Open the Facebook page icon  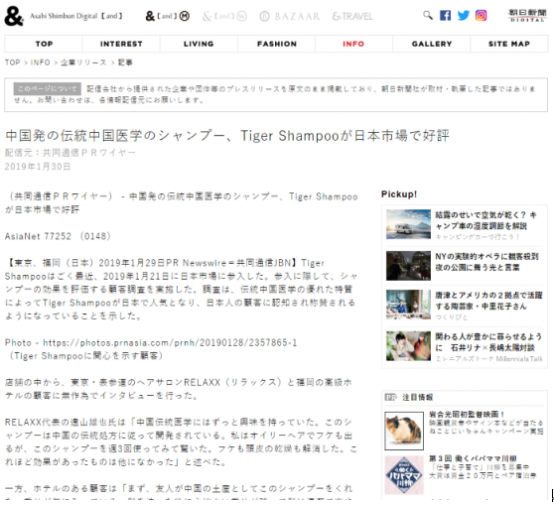point(445,16)
